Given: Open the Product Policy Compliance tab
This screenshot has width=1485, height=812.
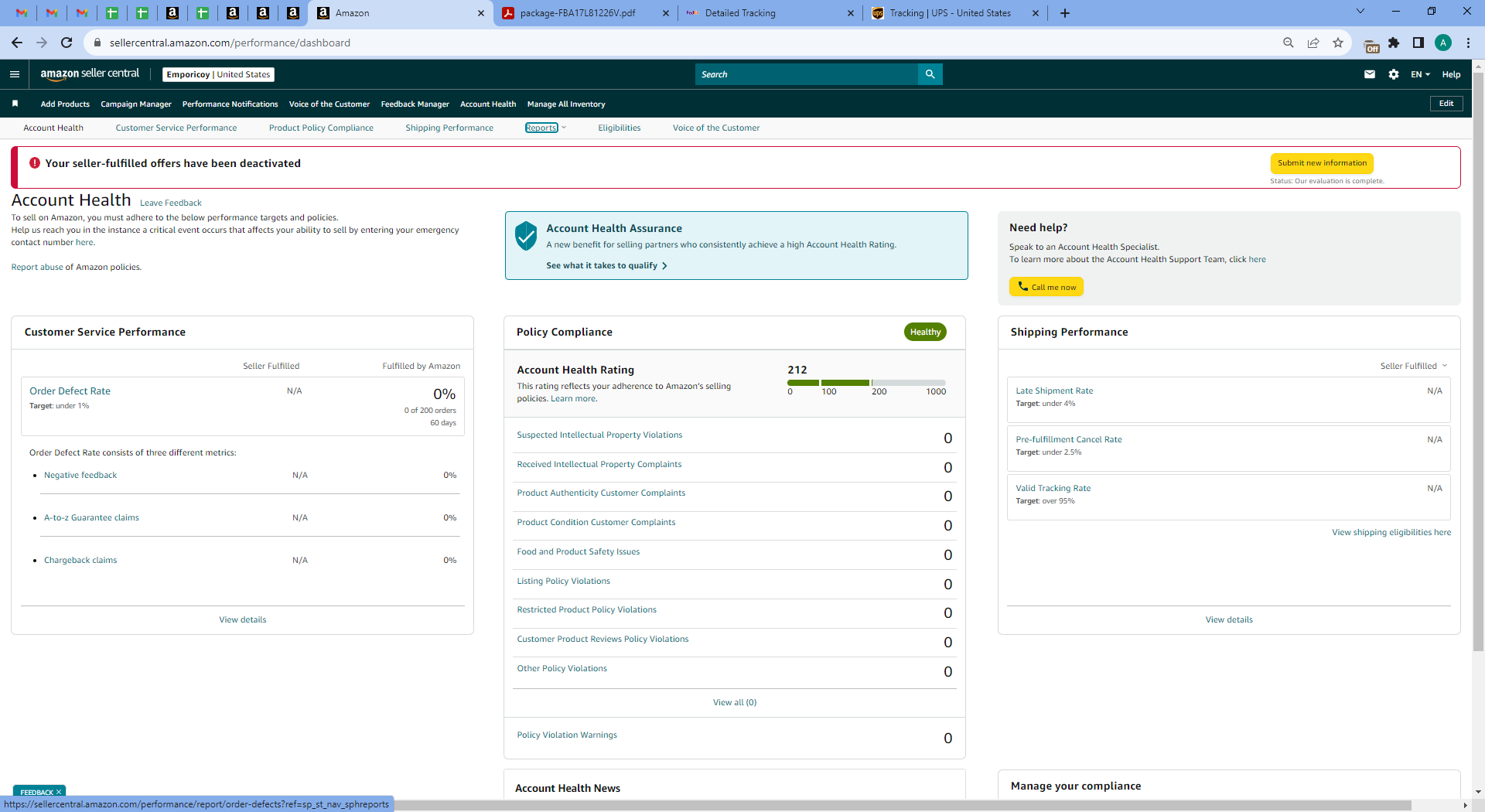Looking at the screenshot, I should coord(321,128).
